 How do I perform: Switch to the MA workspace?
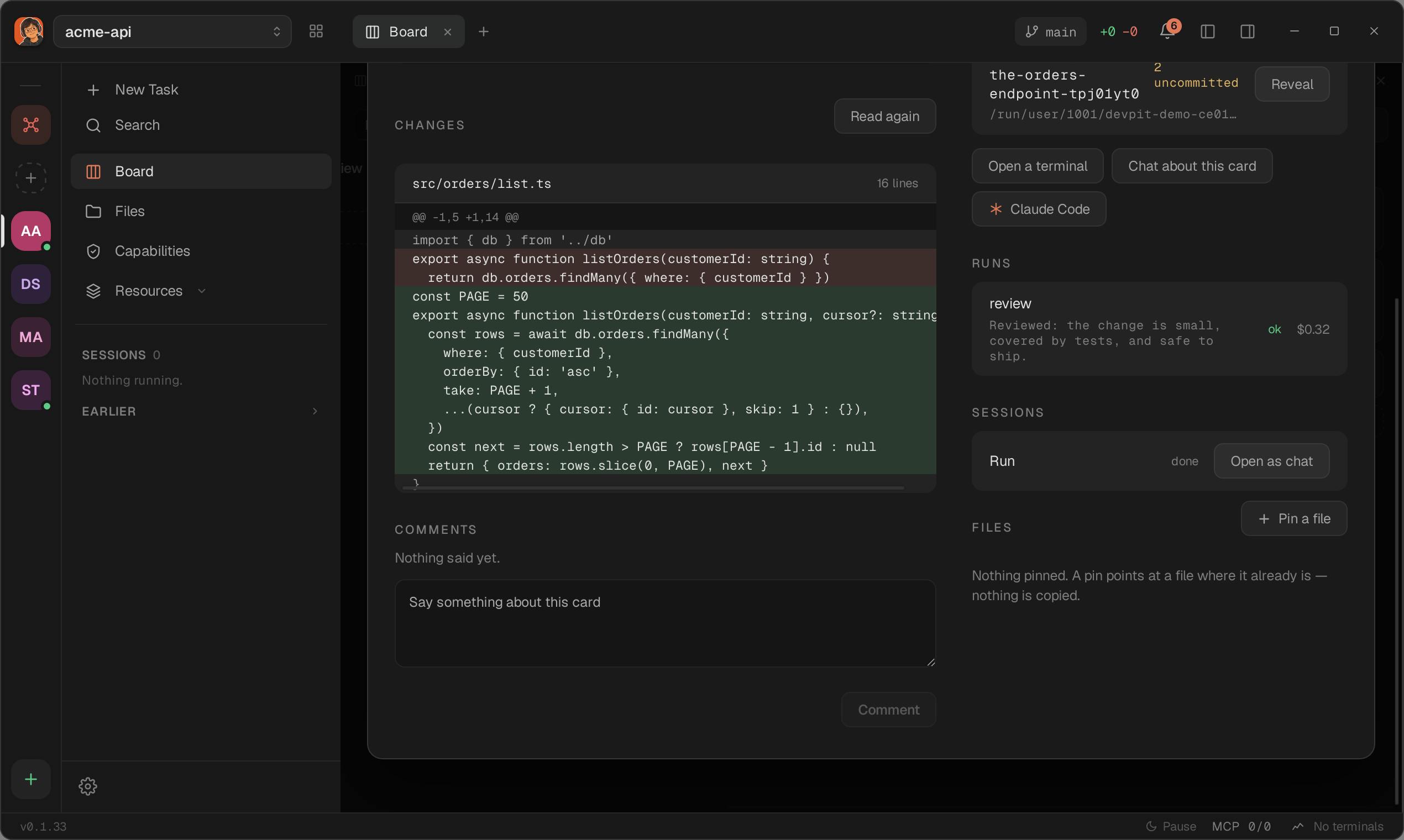pos(31,337)
